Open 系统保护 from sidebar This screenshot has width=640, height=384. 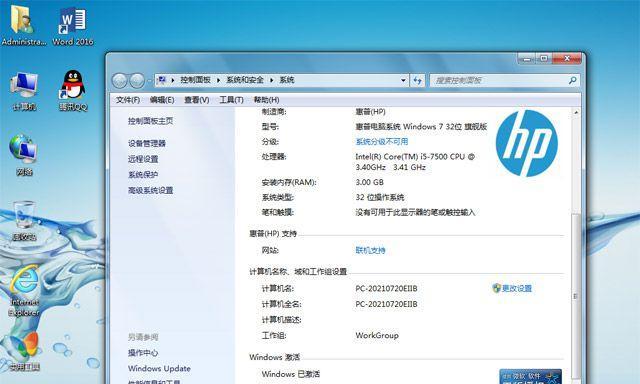[143, 175]
